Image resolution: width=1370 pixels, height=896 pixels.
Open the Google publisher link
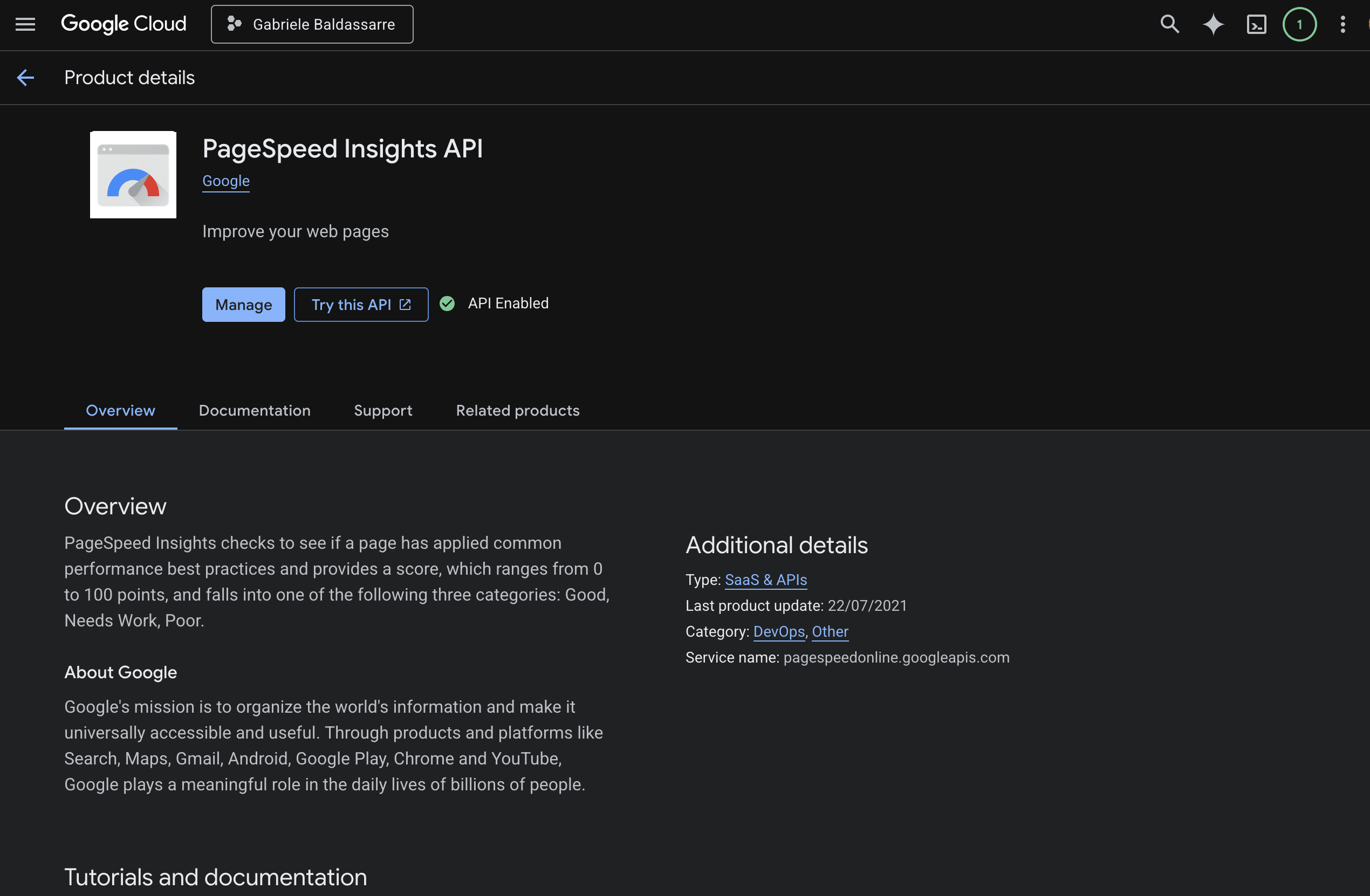[x=225, y=181]
